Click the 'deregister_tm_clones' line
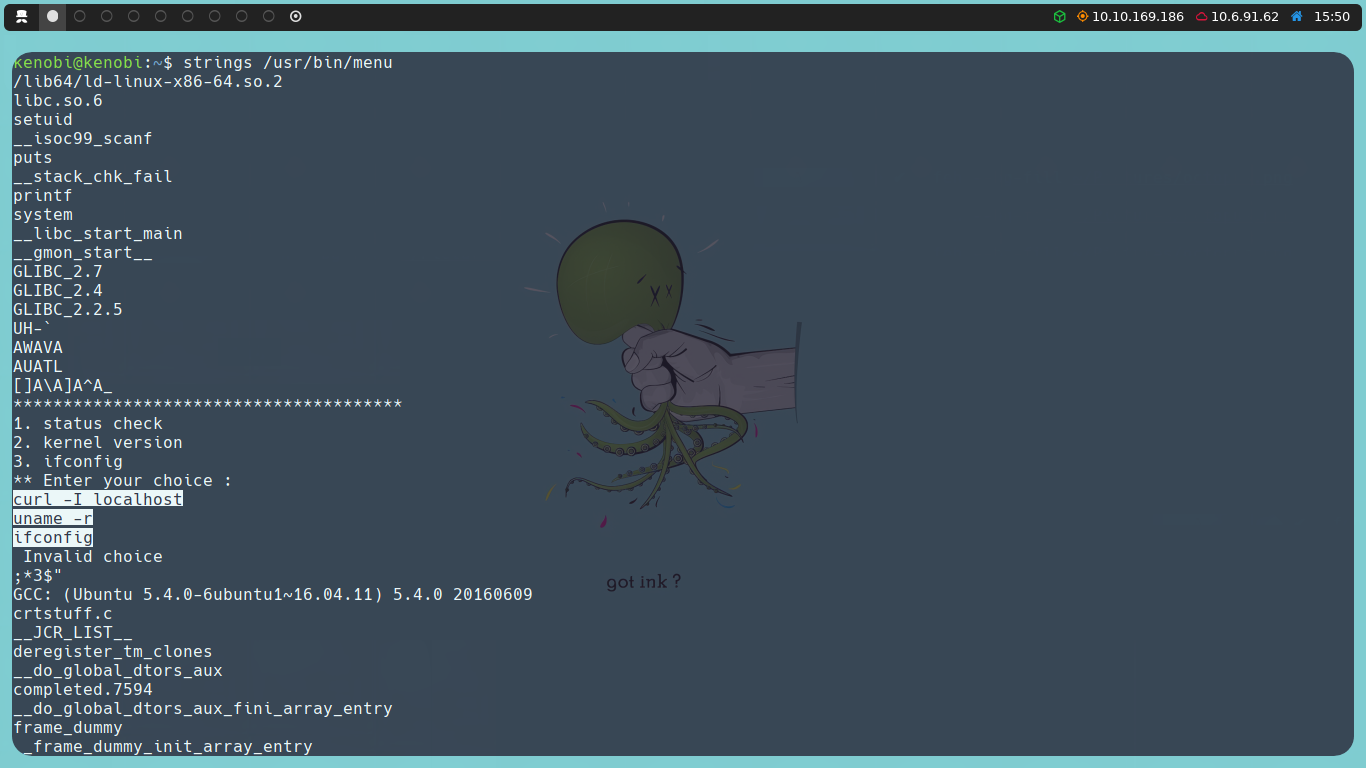1366x768 pixels. click(x=113, y=652)
